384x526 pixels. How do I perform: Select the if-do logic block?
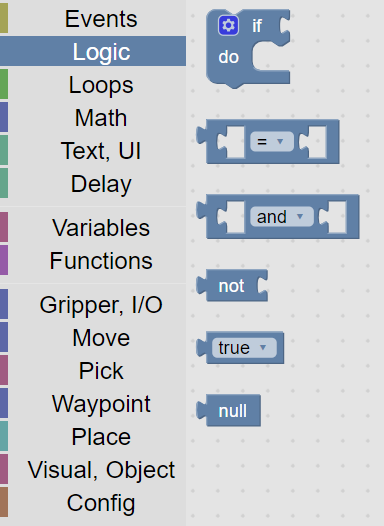(248, 49)
